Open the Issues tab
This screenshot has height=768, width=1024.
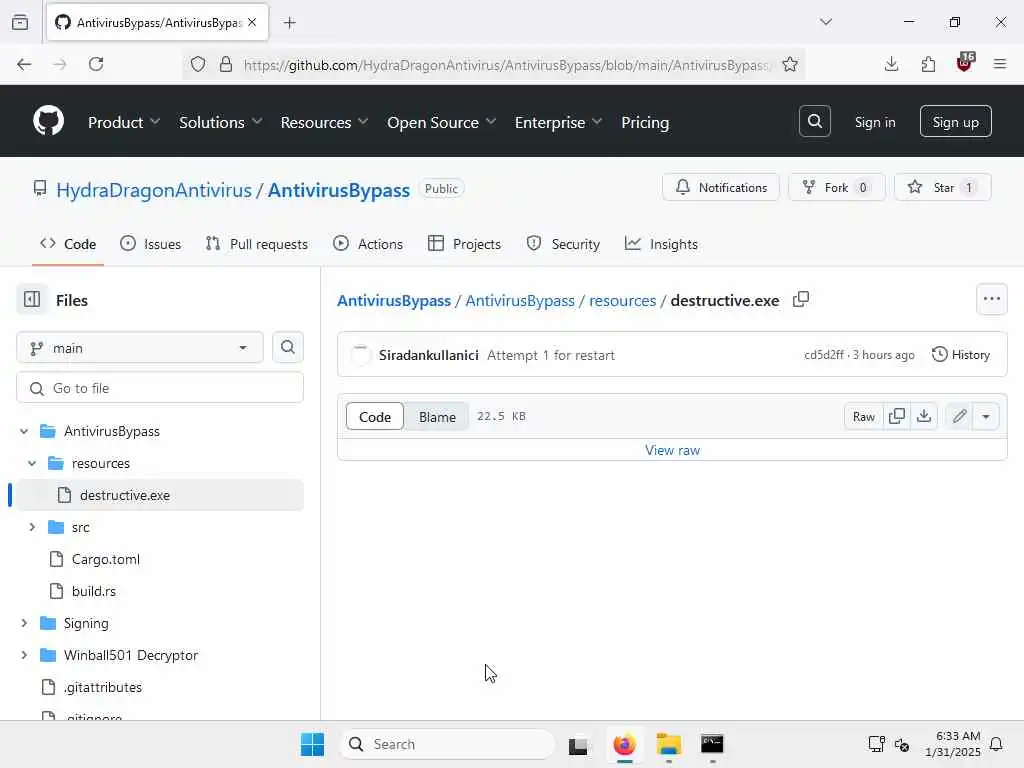pyautogui.click(x=150, y=244)
